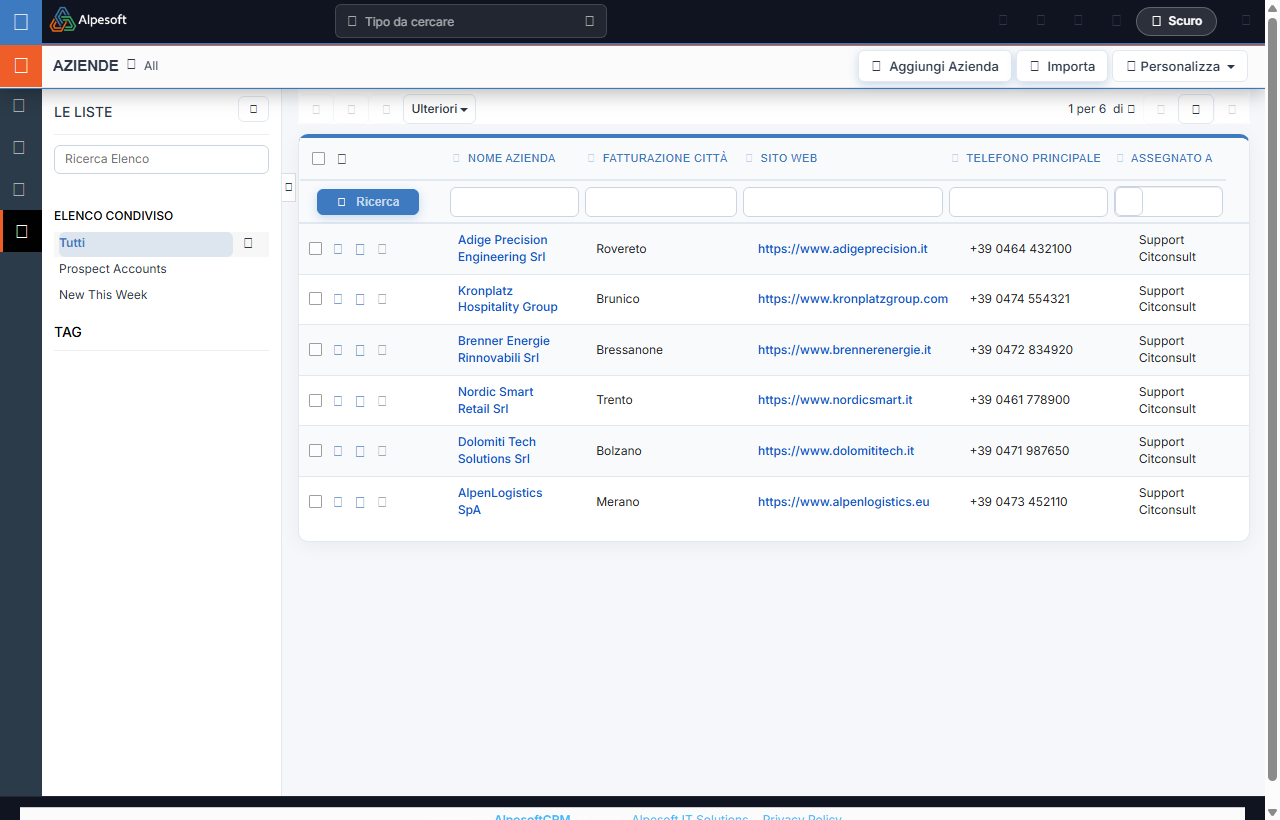Select the Tutti shared list
The image size is (1280, 820).
tap(72, 243)
